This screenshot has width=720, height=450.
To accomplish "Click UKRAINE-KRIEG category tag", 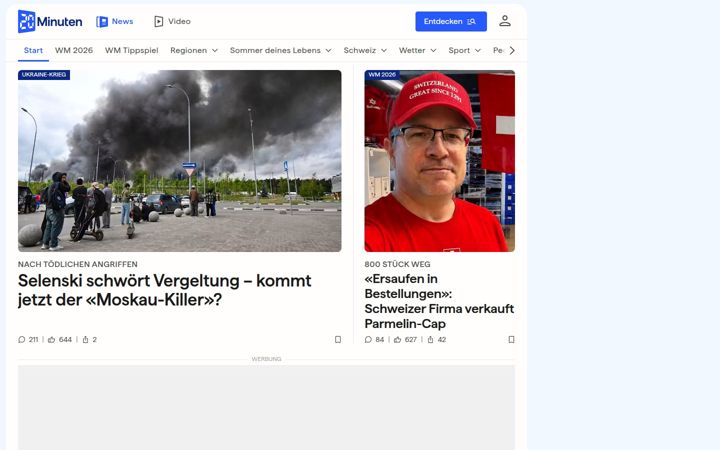I will pyautogui.click(x=44, y=75).
